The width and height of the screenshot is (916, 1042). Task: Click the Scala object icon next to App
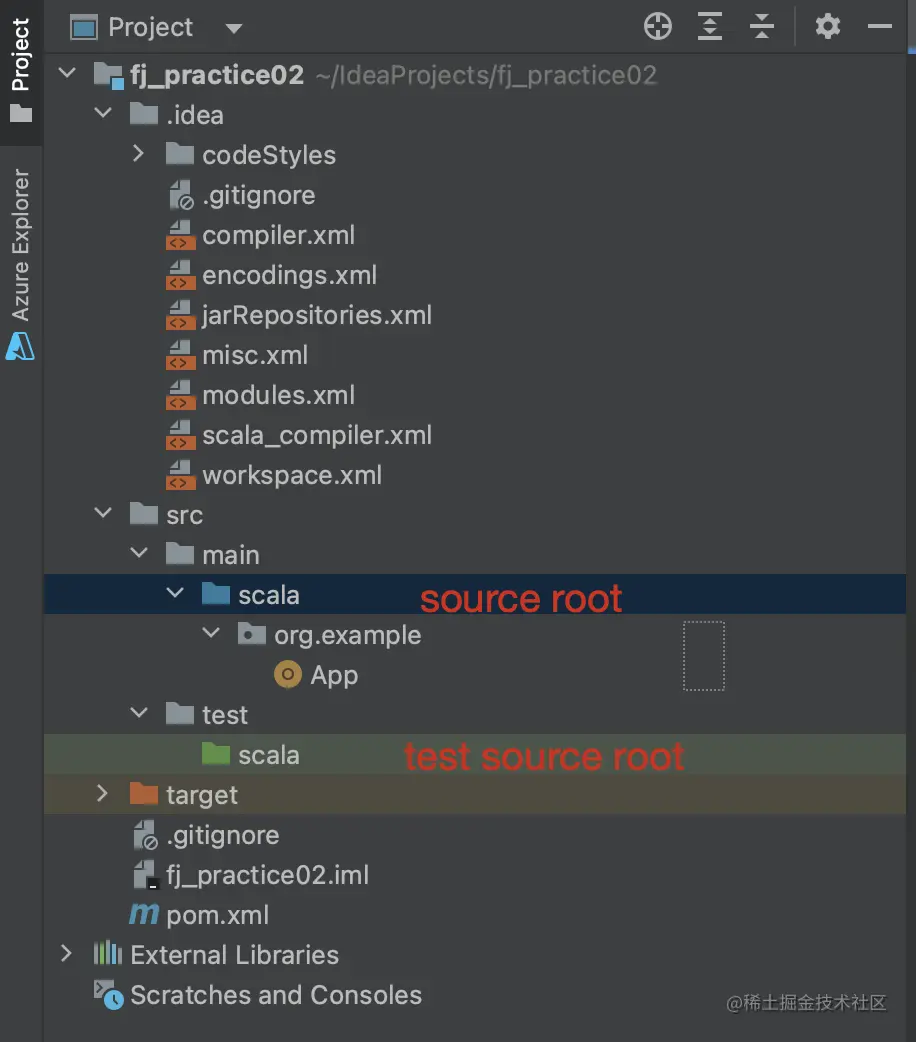click(286, 674)
